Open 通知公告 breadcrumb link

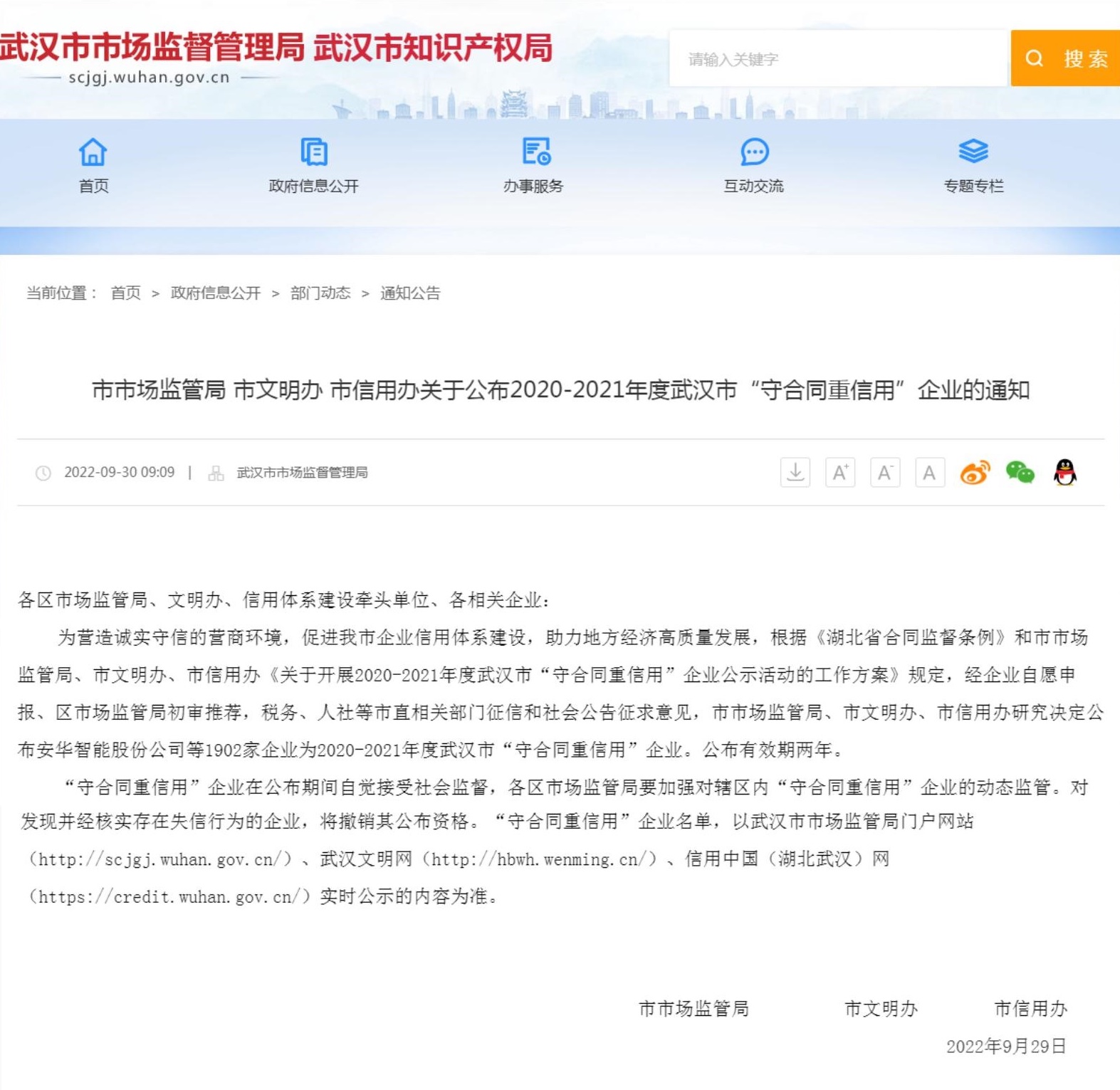click(410, 293)
